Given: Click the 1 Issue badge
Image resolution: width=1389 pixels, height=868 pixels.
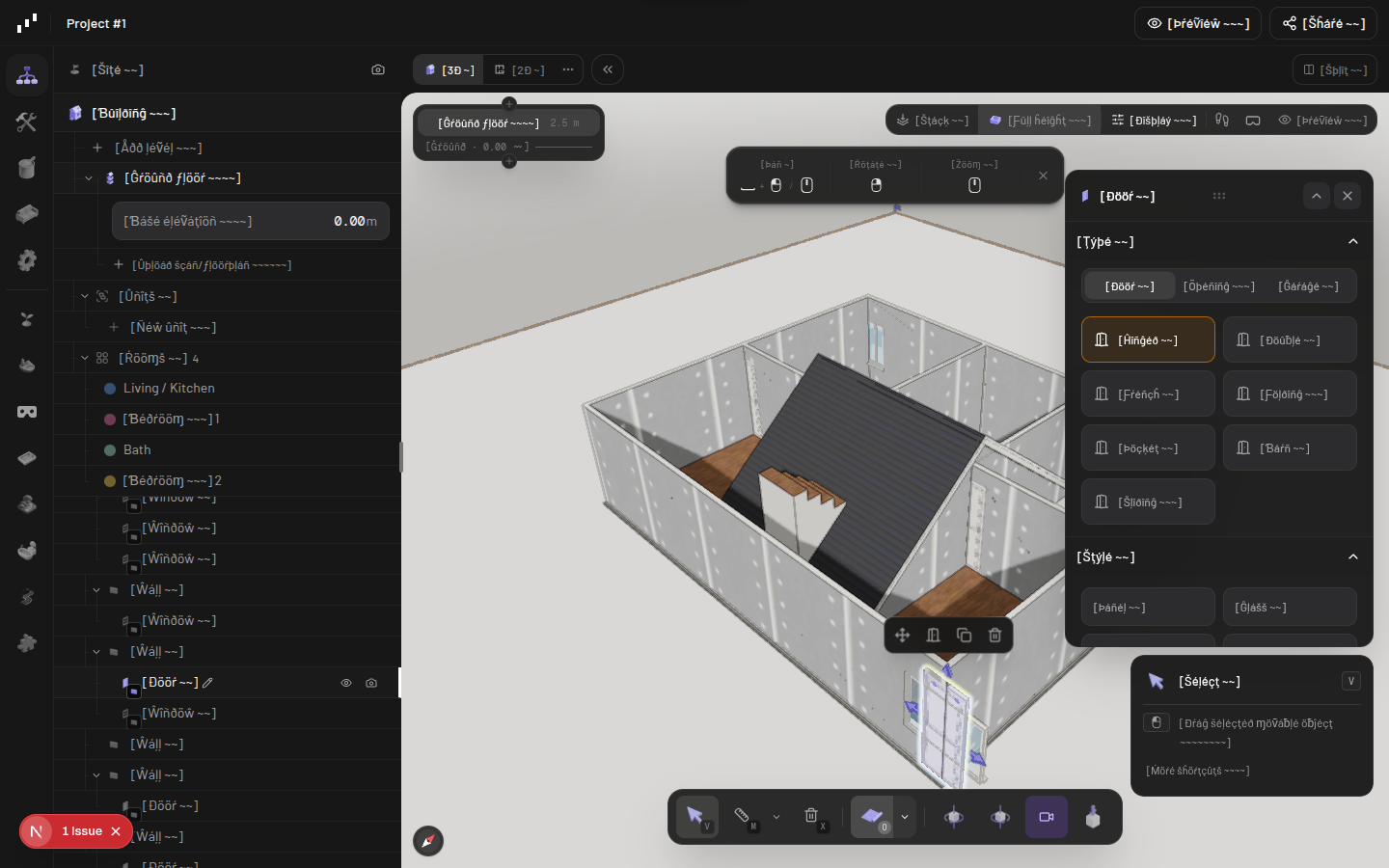Looking at the screenshot, I should coord(76,831).
